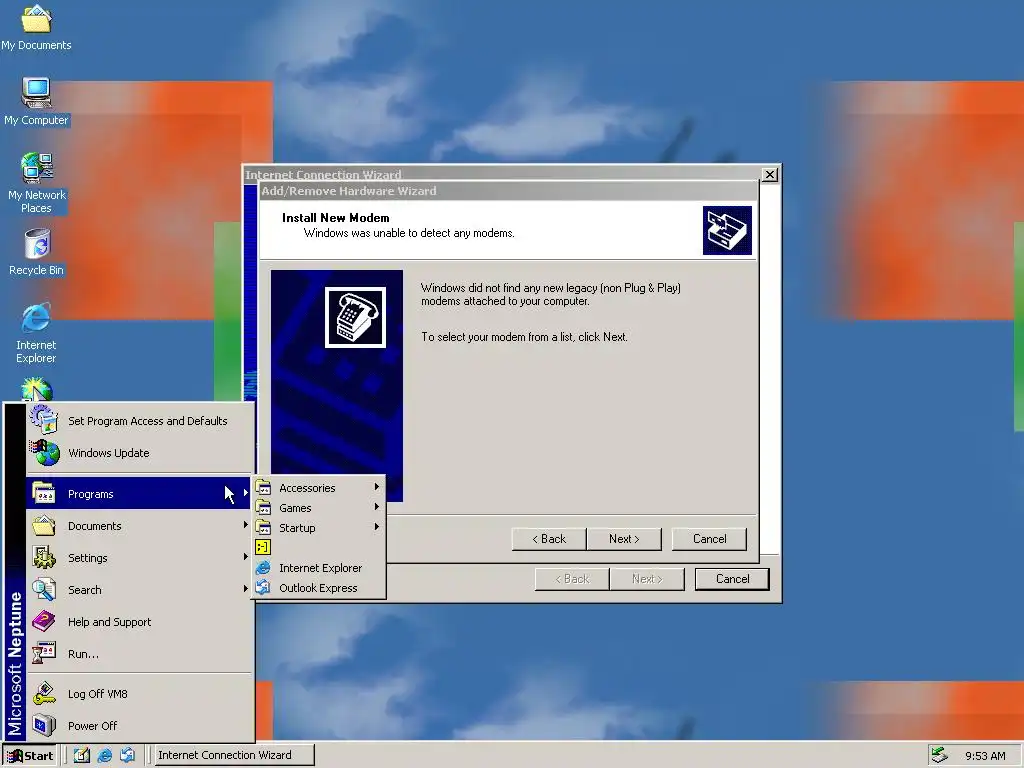Click the hardware wizard header icon

pyautogui.click(x=727, y=231)
